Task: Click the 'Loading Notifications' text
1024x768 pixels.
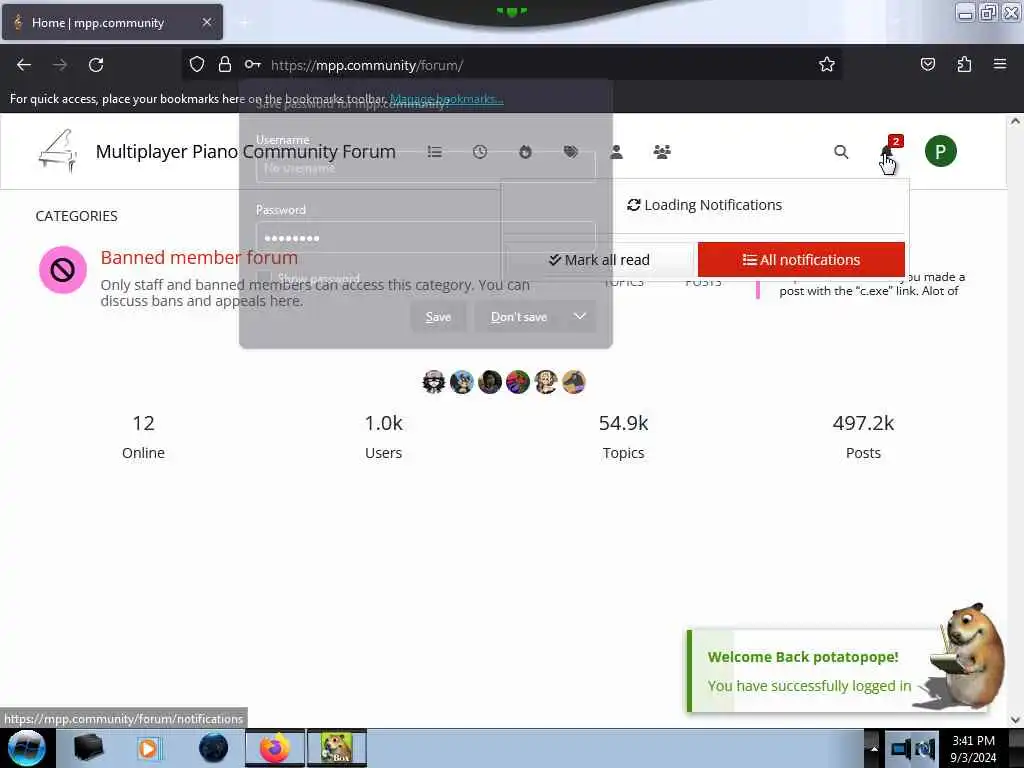Action: coord(712,205)
